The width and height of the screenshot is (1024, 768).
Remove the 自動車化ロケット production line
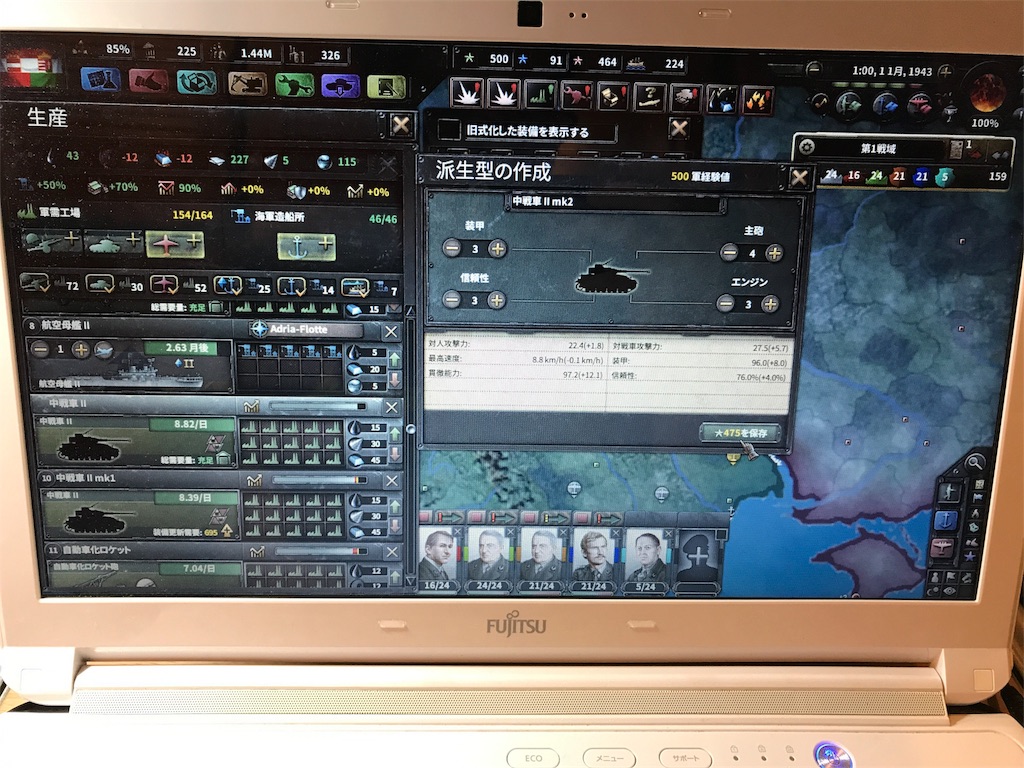click(x=391, y=552)
